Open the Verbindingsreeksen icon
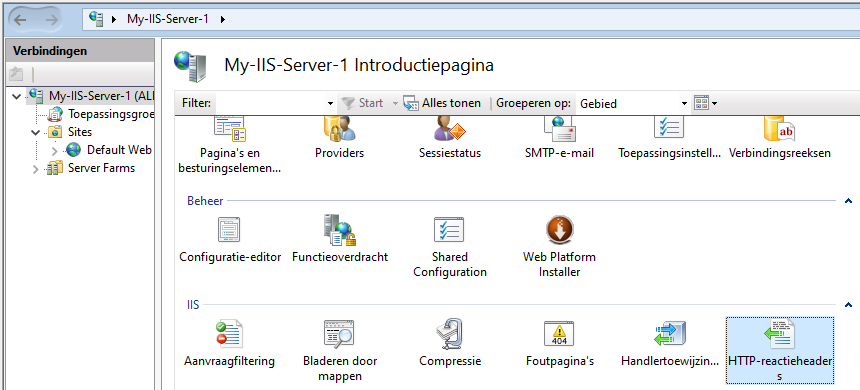Image resolution: width=860 pixels, height=390 pixels. pyautogui.click(x=779, y=129)
